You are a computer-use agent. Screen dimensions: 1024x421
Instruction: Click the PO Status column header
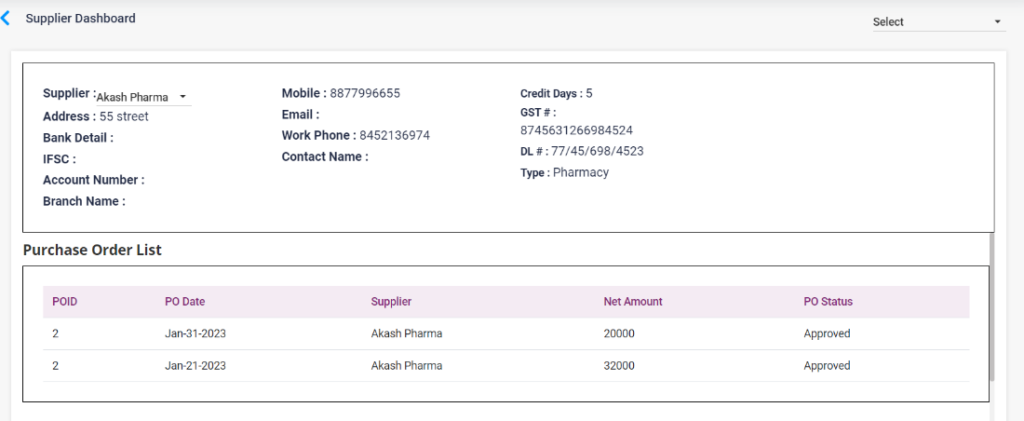(827, 302)
